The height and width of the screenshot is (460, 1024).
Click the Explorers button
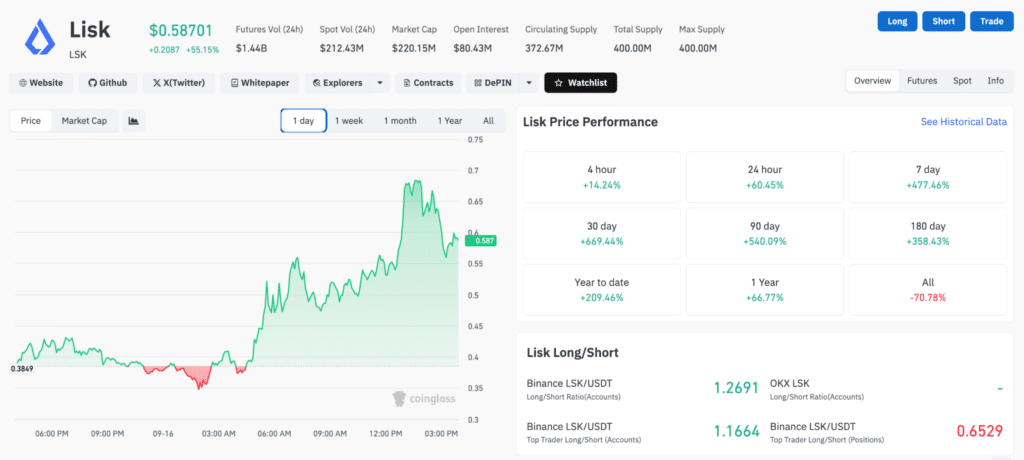coord(337,83)
